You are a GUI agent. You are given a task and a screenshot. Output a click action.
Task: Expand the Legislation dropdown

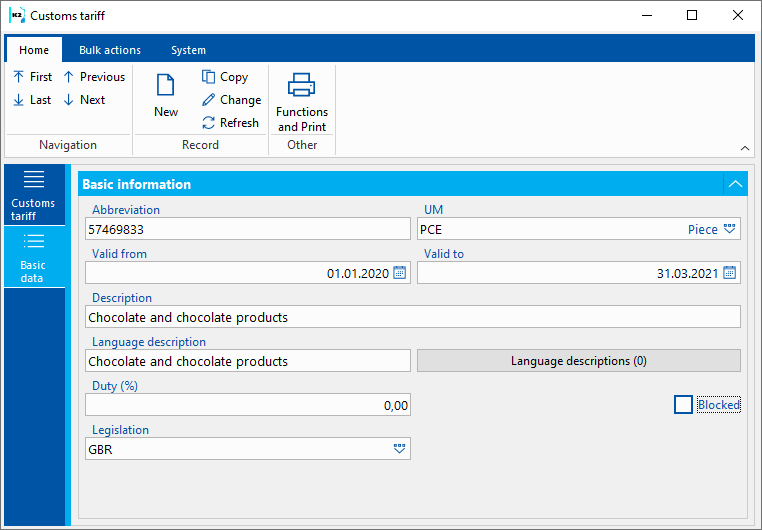pos(400,449)
